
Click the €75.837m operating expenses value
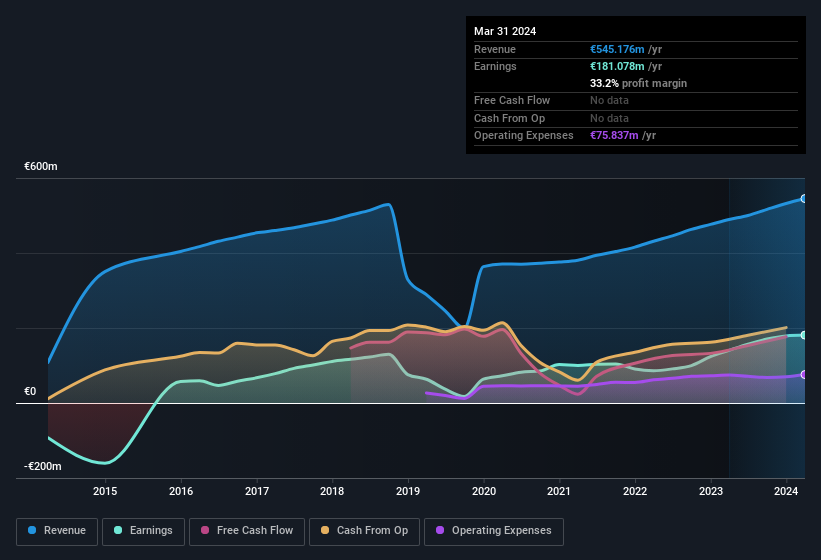[614, 135]
